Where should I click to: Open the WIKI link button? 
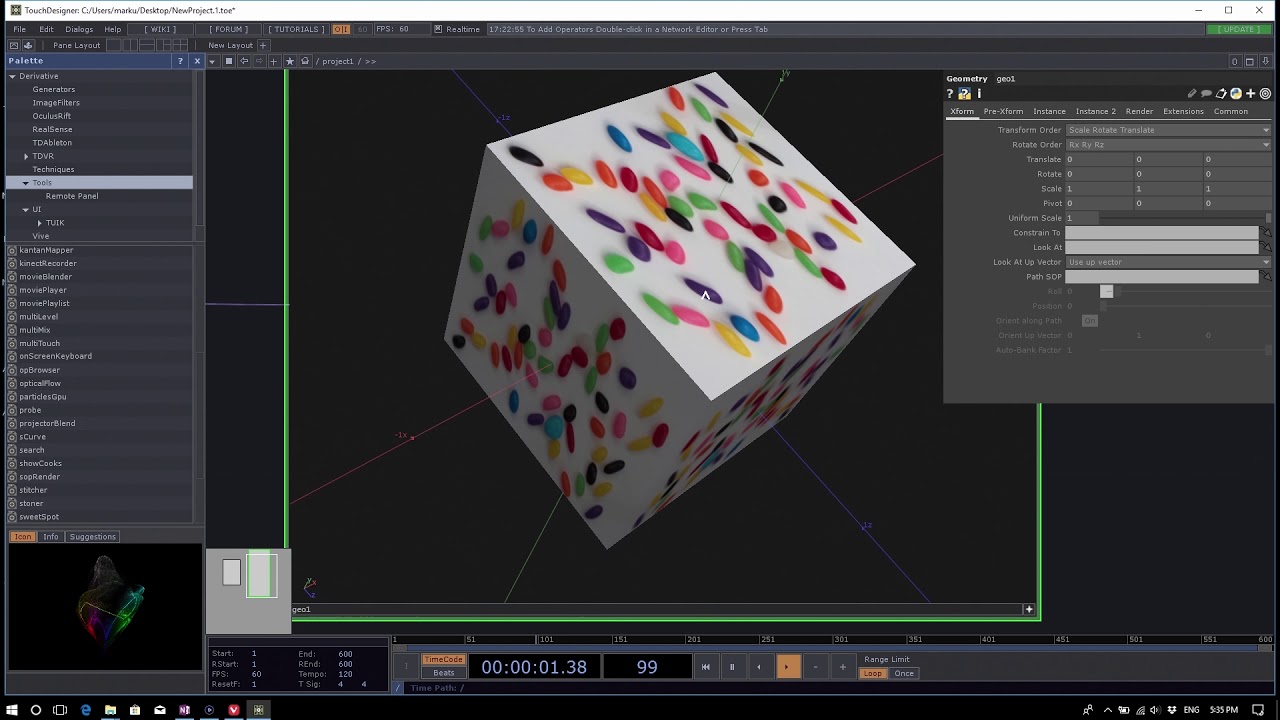pyautogui.click(x=160, y=29)
